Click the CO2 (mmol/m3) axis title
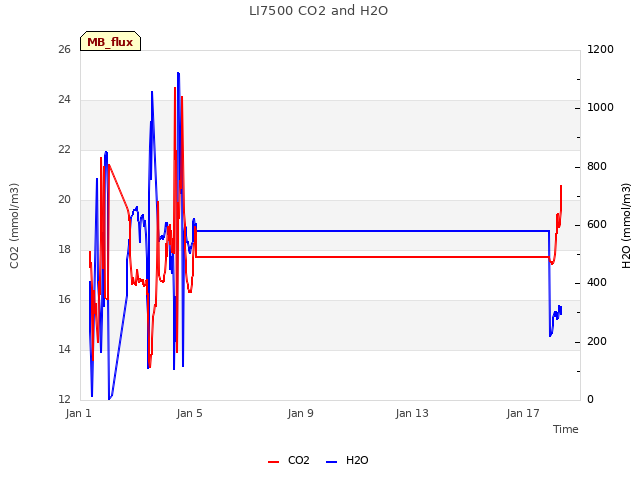640x480 pixels. coord(14,226)
